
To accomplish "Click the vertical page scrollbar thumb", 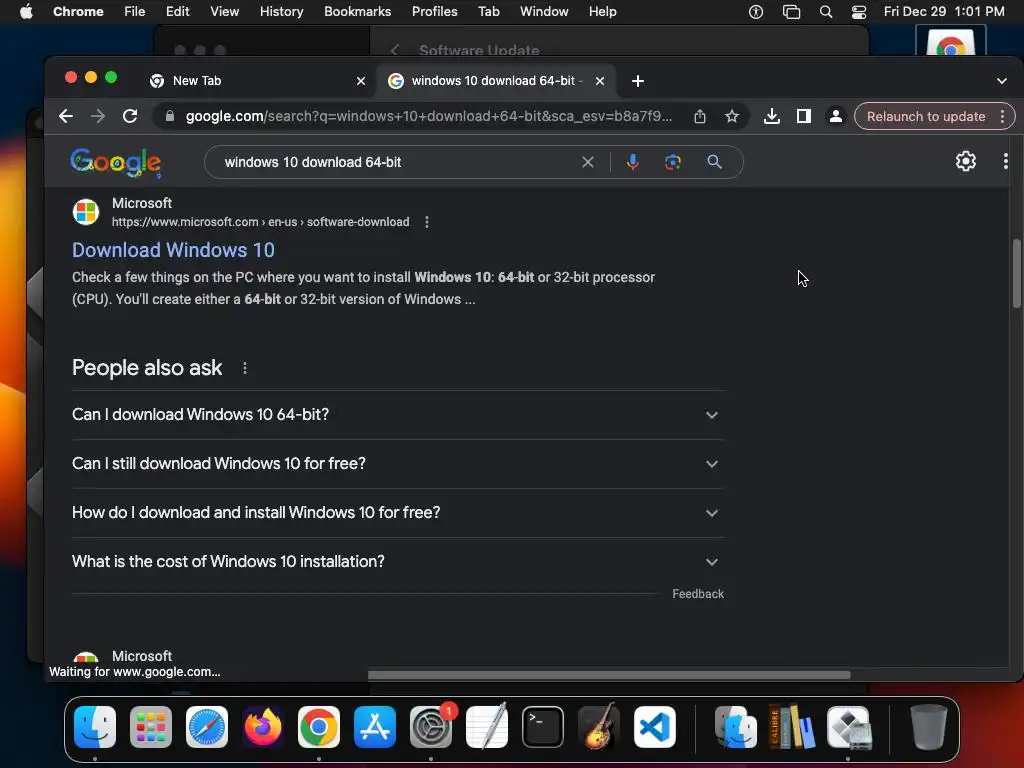I will coord(1016,273).
